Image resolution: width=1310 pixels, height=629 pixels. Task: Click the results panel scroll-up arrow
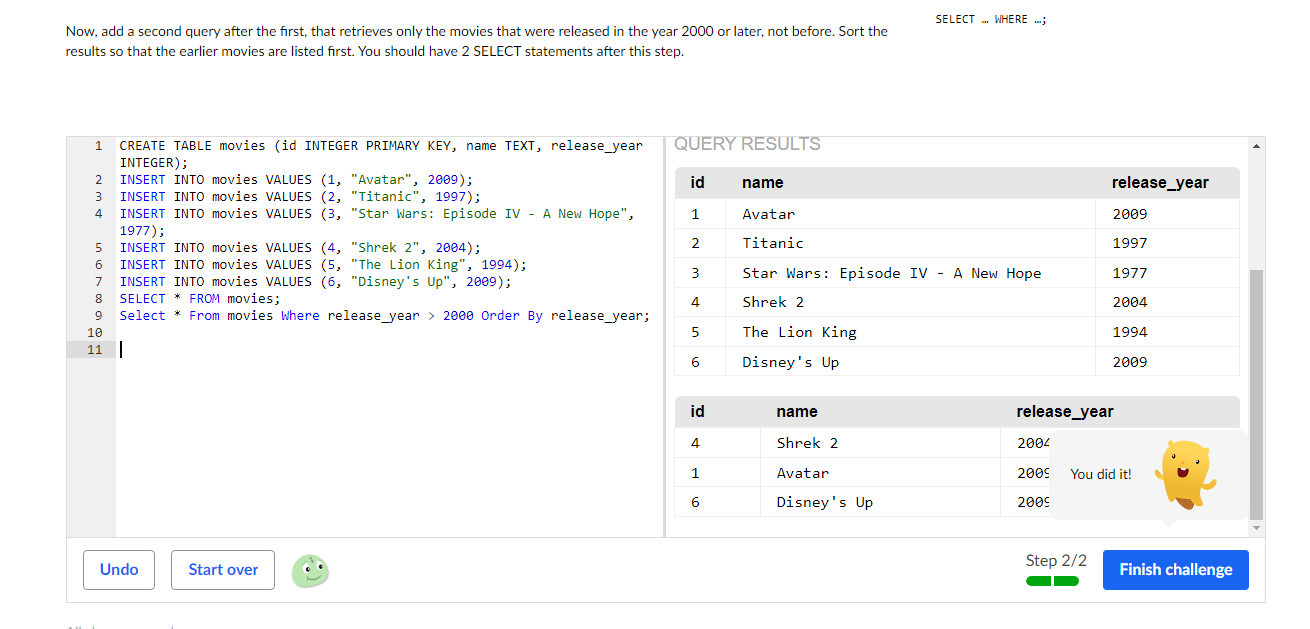[1257, 146]
